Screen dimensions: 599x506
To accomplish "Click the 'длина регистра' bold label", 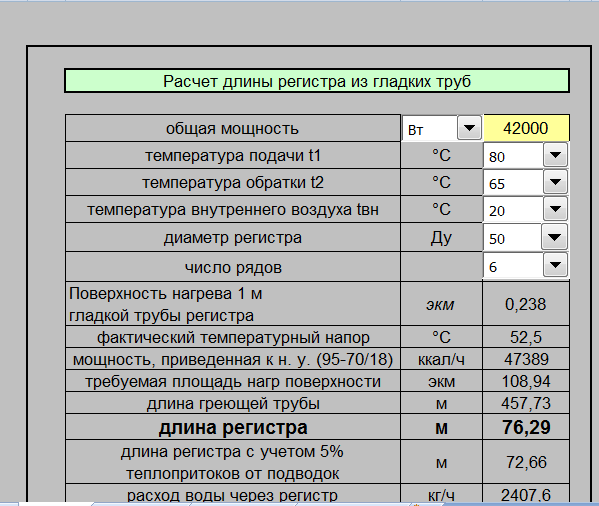I will point(233,427).
